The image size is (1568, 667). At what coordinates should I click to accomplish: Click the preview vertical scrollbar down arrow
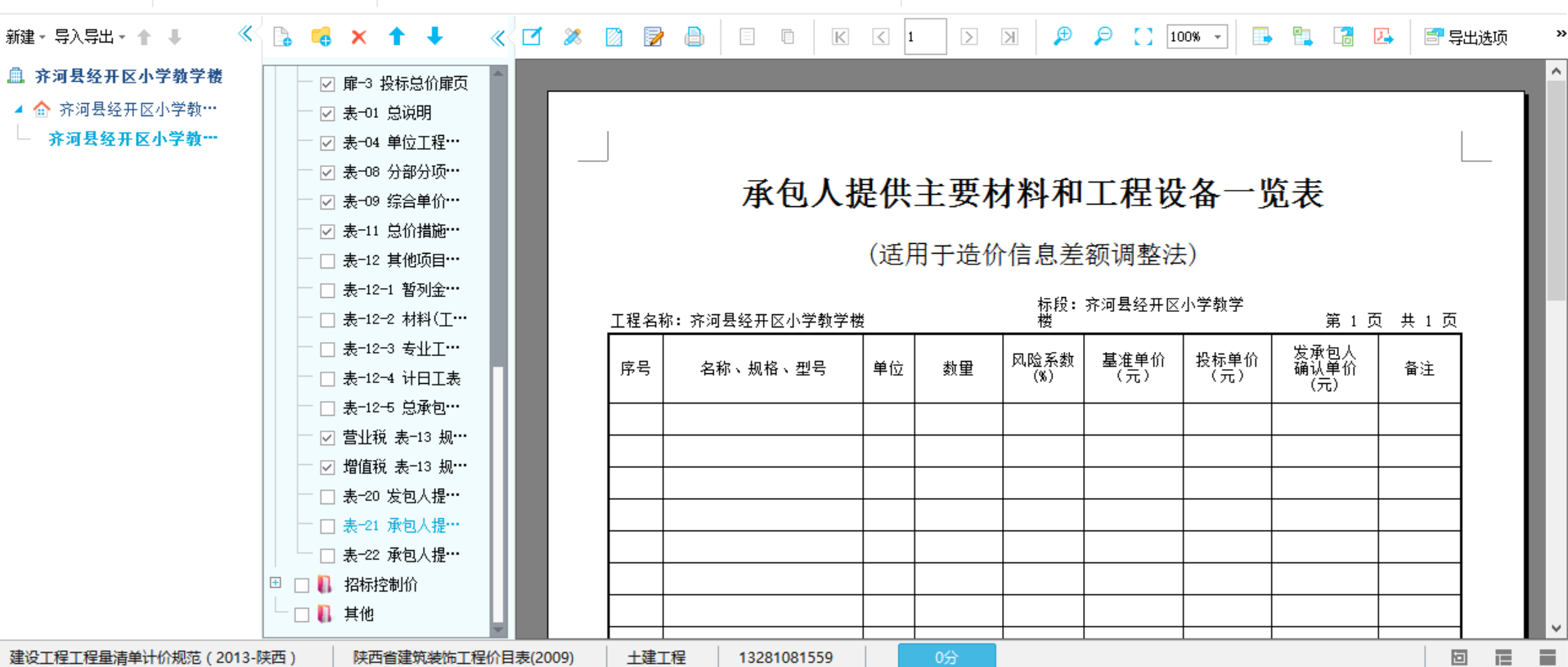pyautogui.click(x=1556, y=629)
